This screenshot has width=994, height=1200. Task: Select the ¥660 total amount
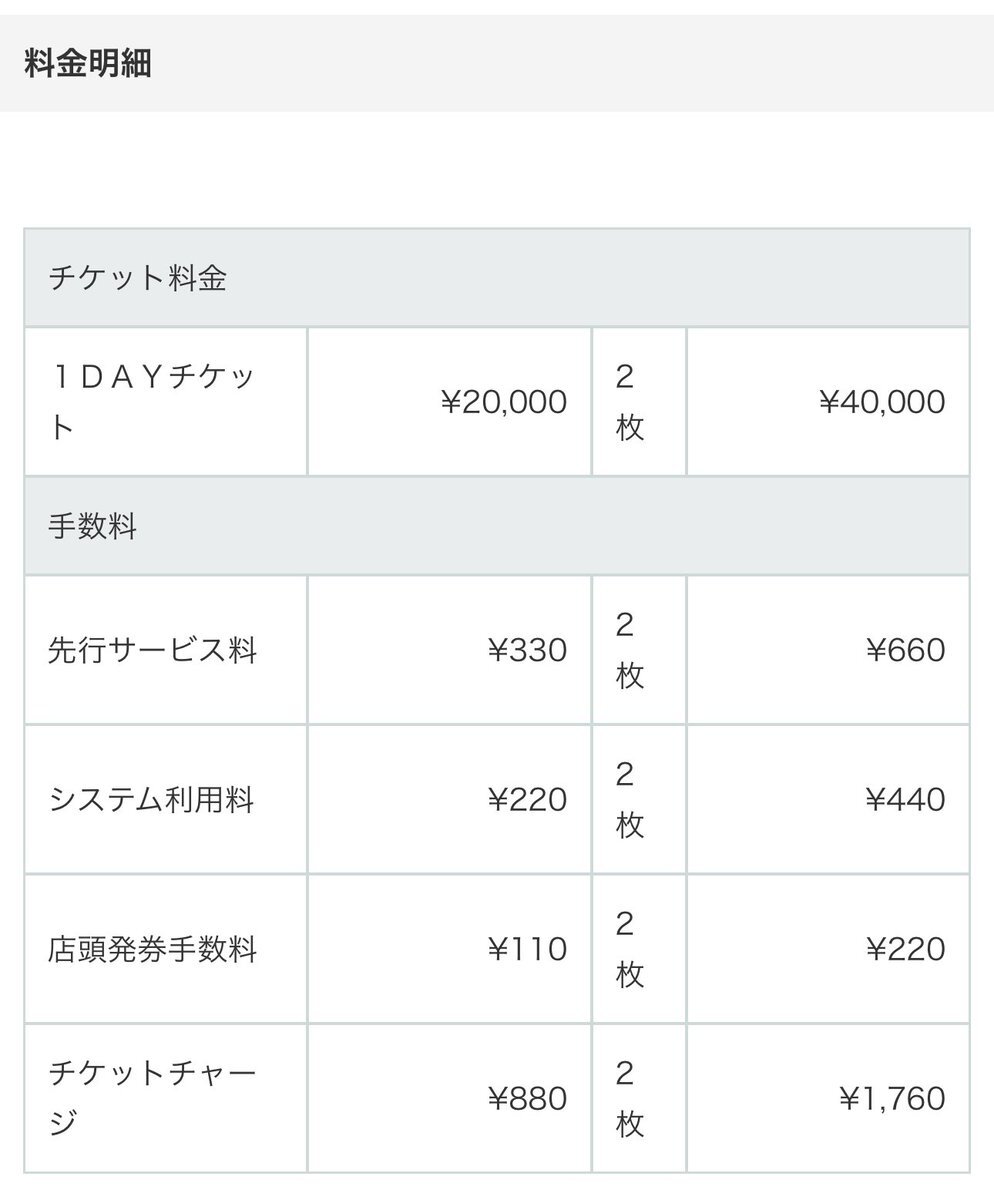pyautogui.click(x=905, y=651)
